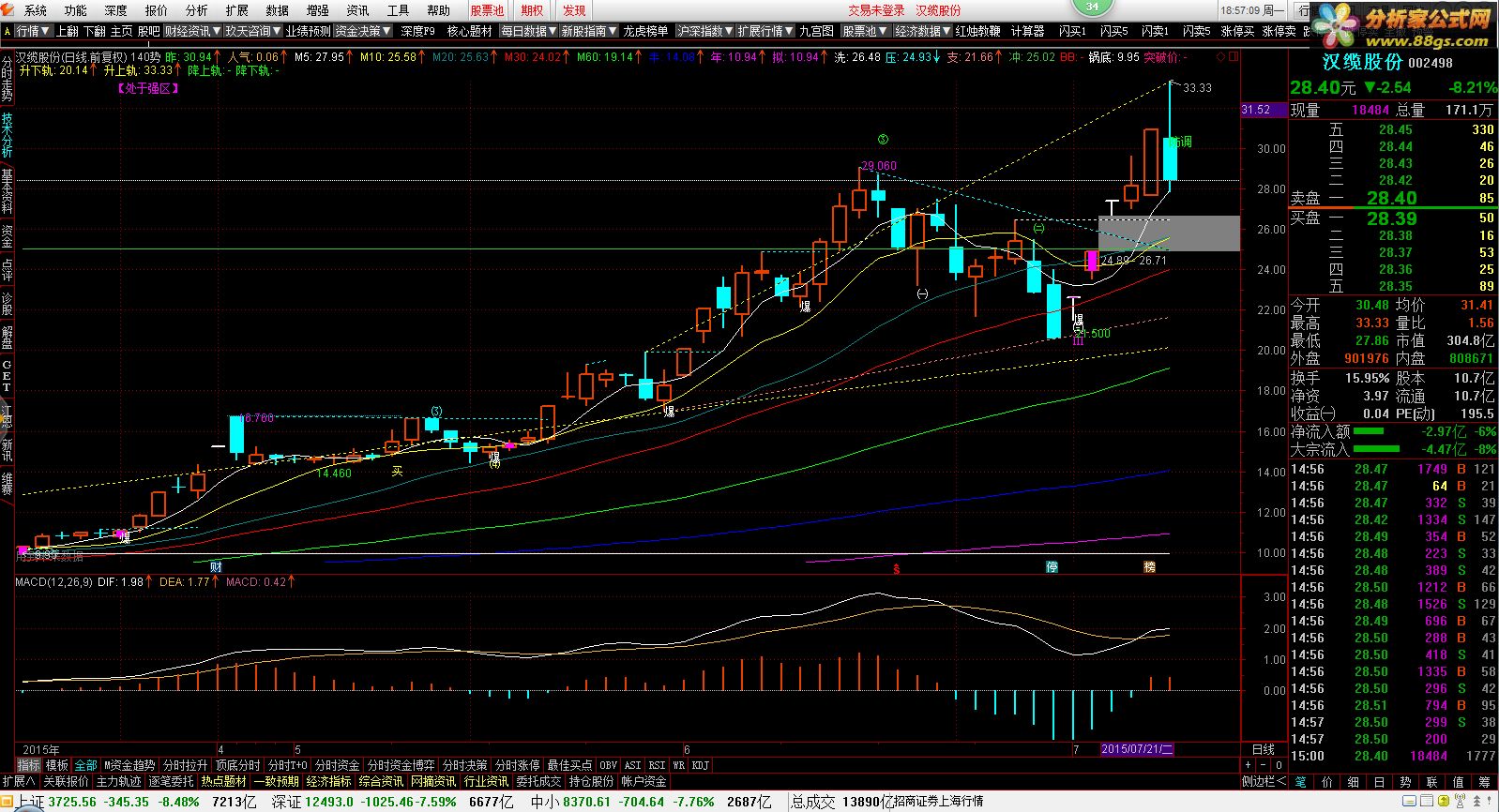1499x812 pixels.
Task: Expand the 股票池 toolbar dropdown
Action: tap(865, 31)
